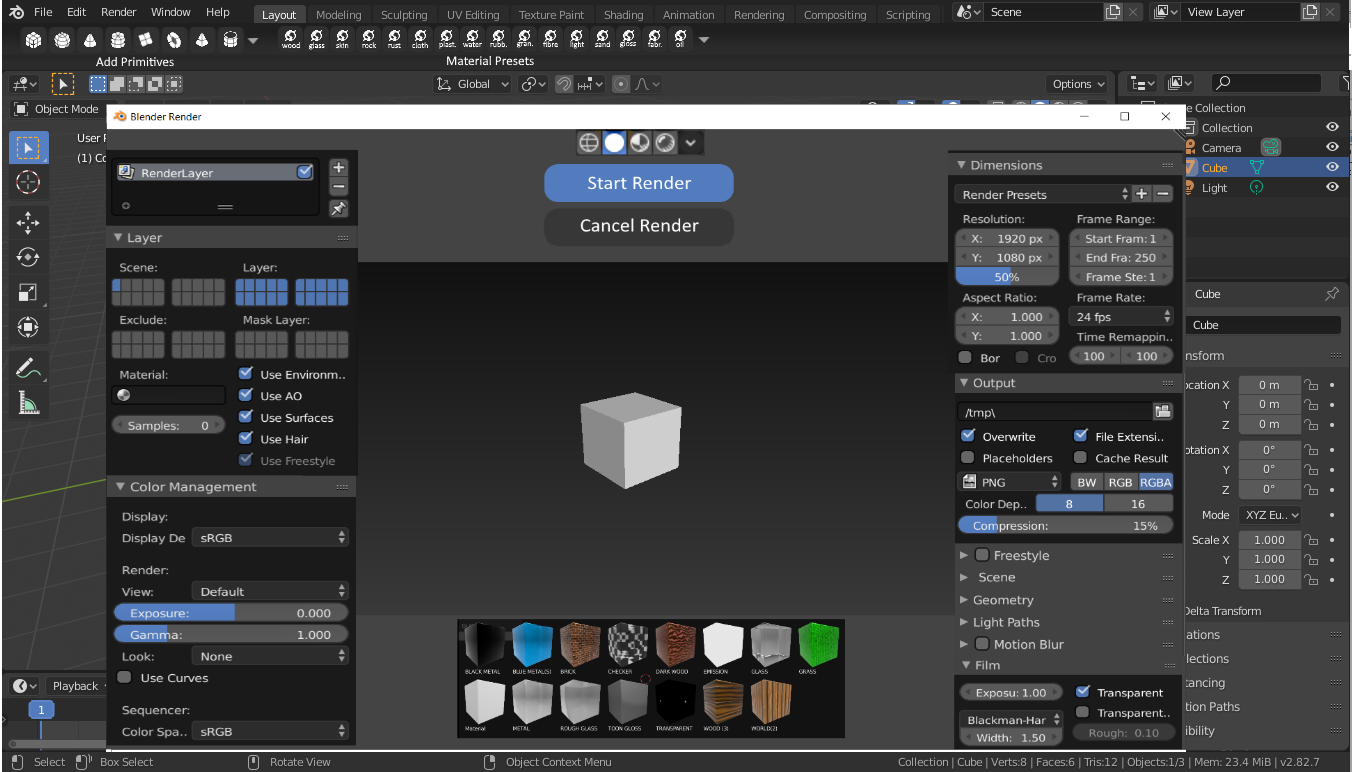Open output folder browser icon next to /tmp\
The height and width of the screenshot is (772, 1352).
click(1162, 411)
